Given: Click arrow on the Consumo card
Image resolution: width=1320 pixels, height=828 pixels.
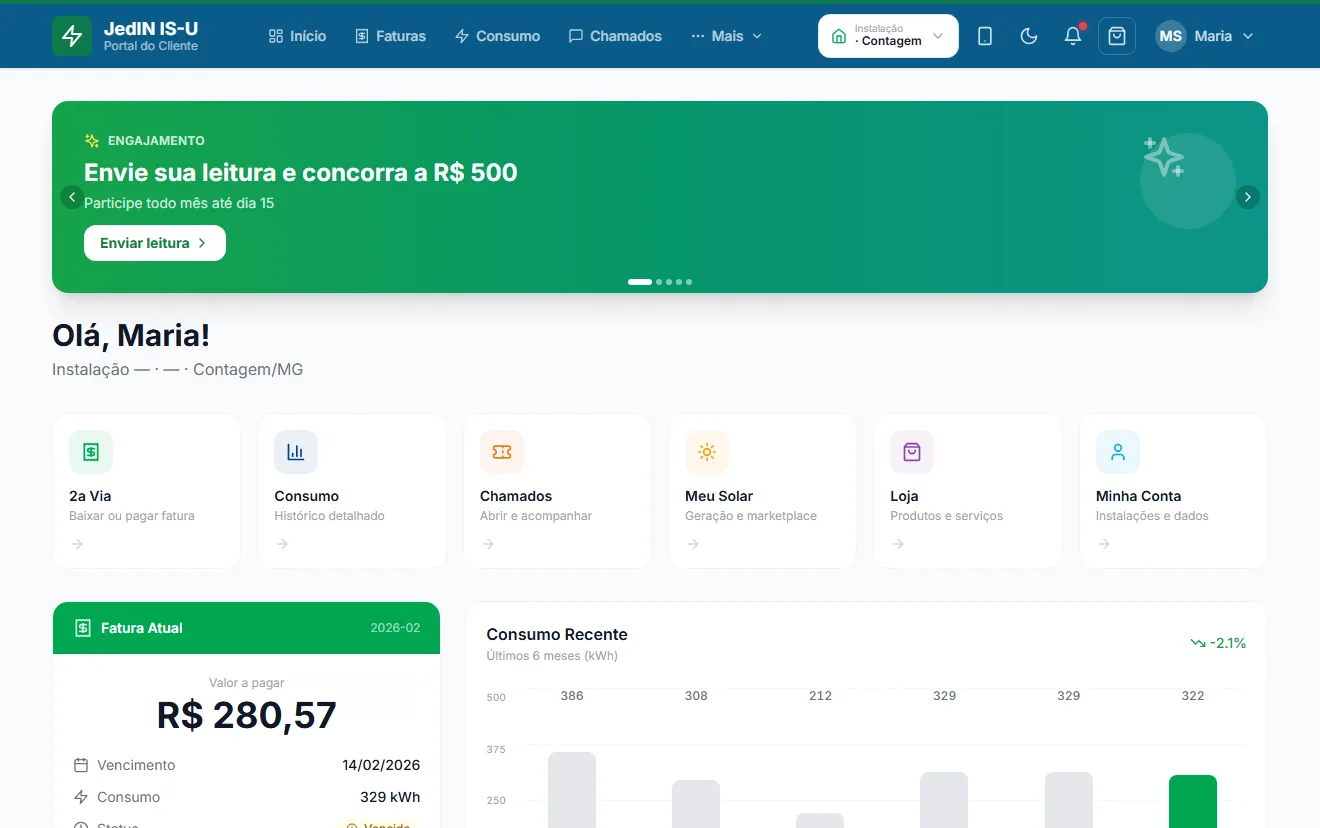Looking at the screenshot, I should click(x=282, y=544).
